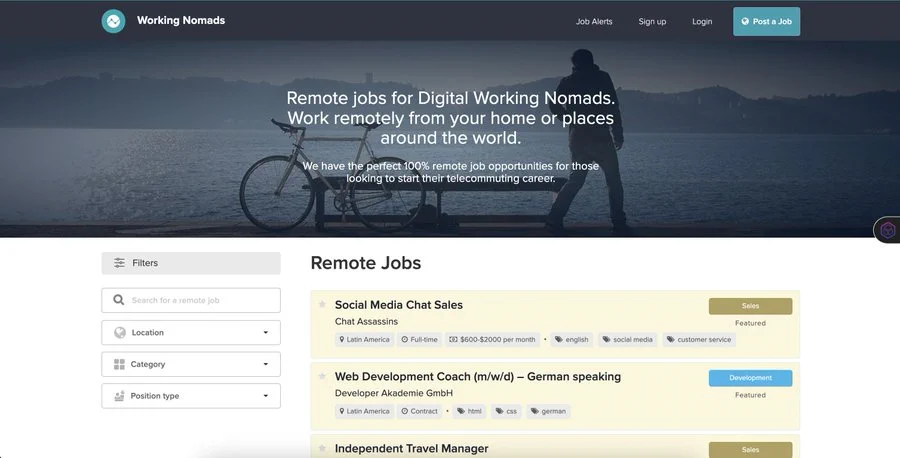The image size is (900, 458).
Task: Star the Social Media Chat Sales job
Action: [322, 304]
